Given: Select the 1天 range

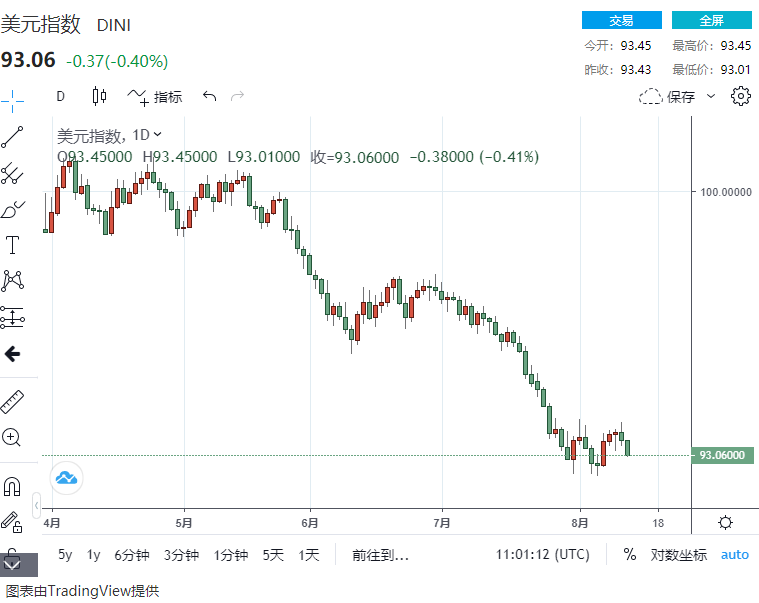Looking at the screenshot, I should pyautogui.click(x=309, y=555).
